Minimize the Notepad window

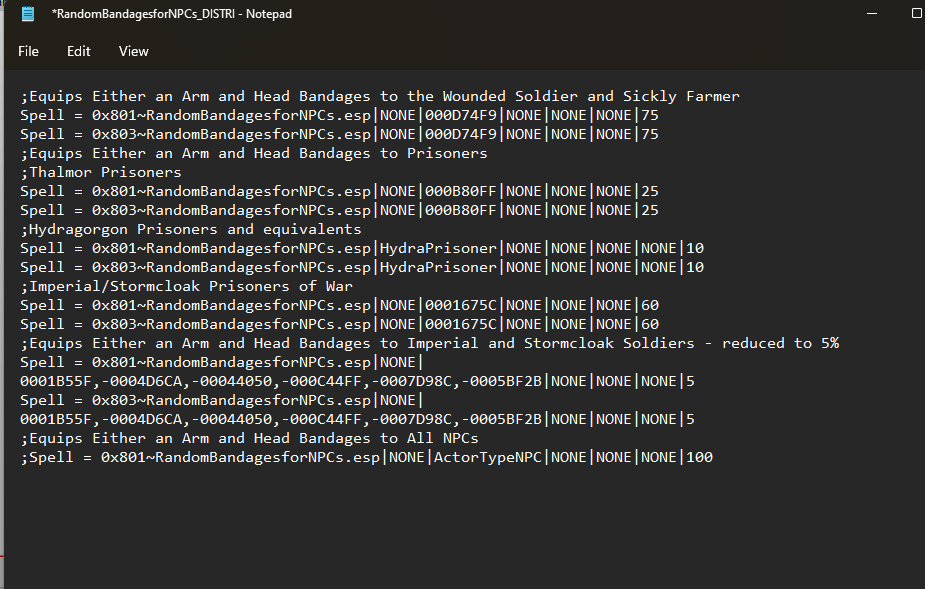pyautogui.click(x=872, y=14)
